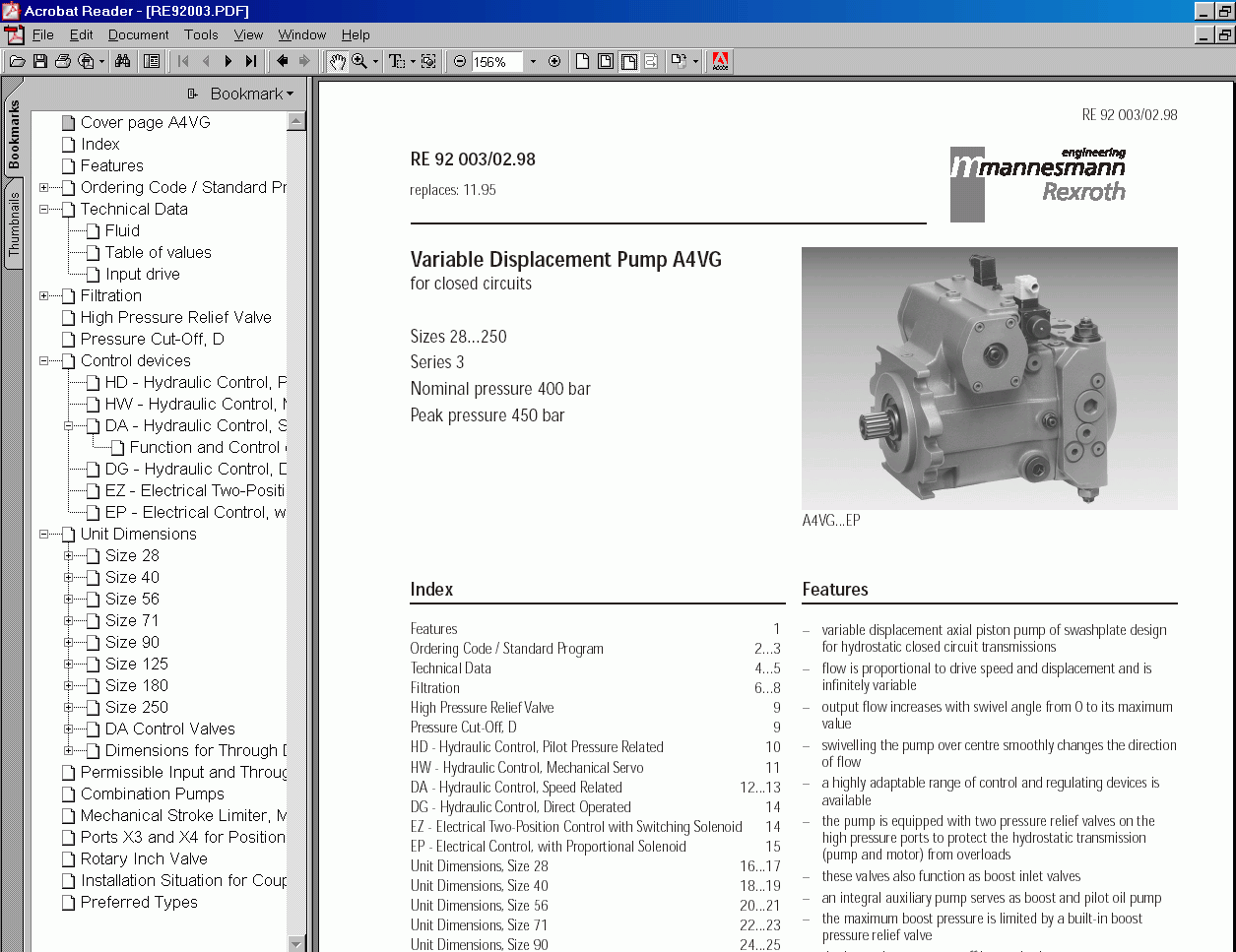Select the Features bookmark
Viewport: 1236px width, 952px height.
tap(111, 165)
